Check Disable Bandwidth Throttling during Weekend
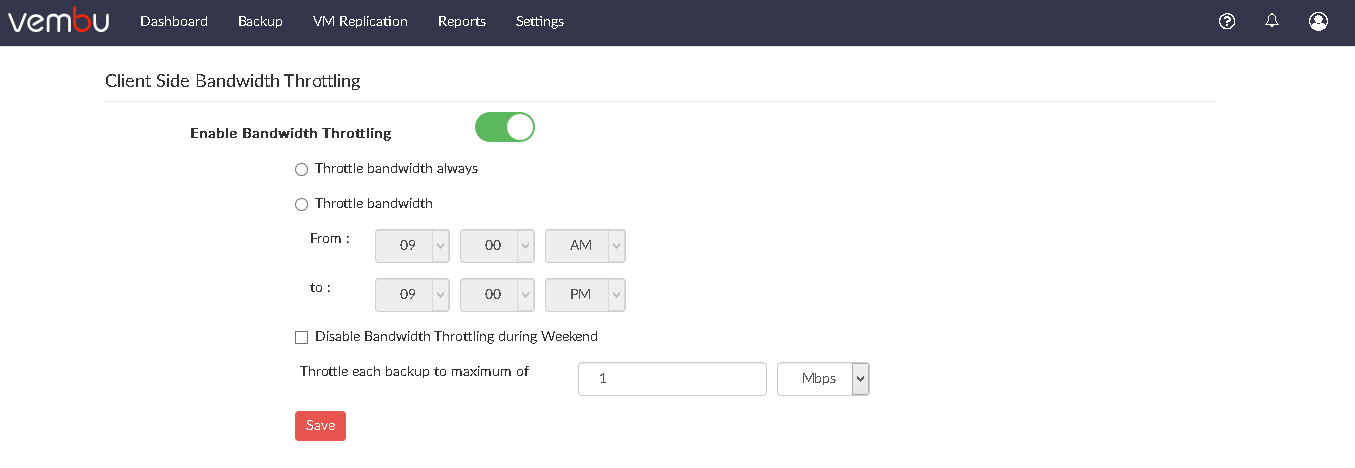1355x468 pixels. pyautogui.click(x=301, y=338)
